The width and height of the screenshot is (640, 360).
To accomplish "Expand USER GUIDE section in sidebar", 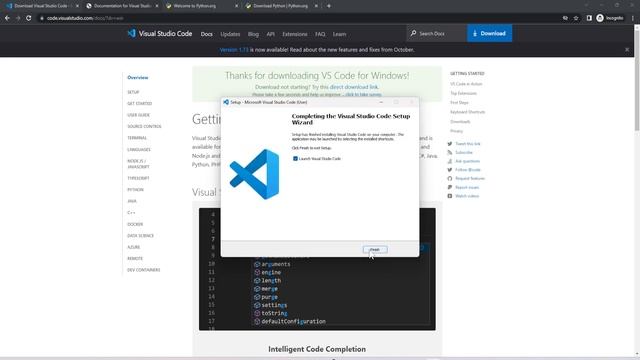I will (138, 115).
